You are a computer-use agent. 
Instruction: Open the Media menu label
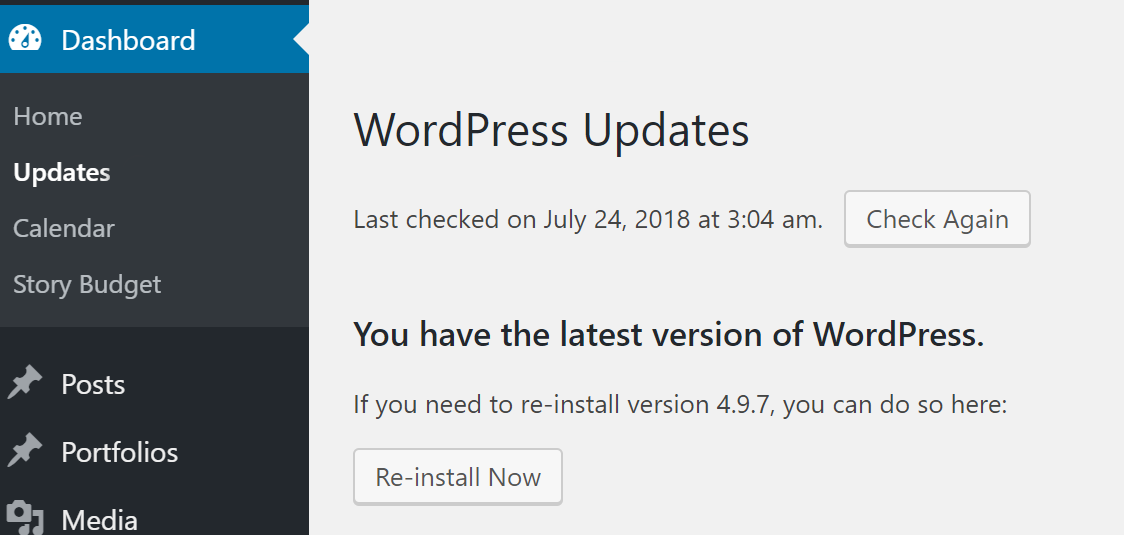[100, 520]
